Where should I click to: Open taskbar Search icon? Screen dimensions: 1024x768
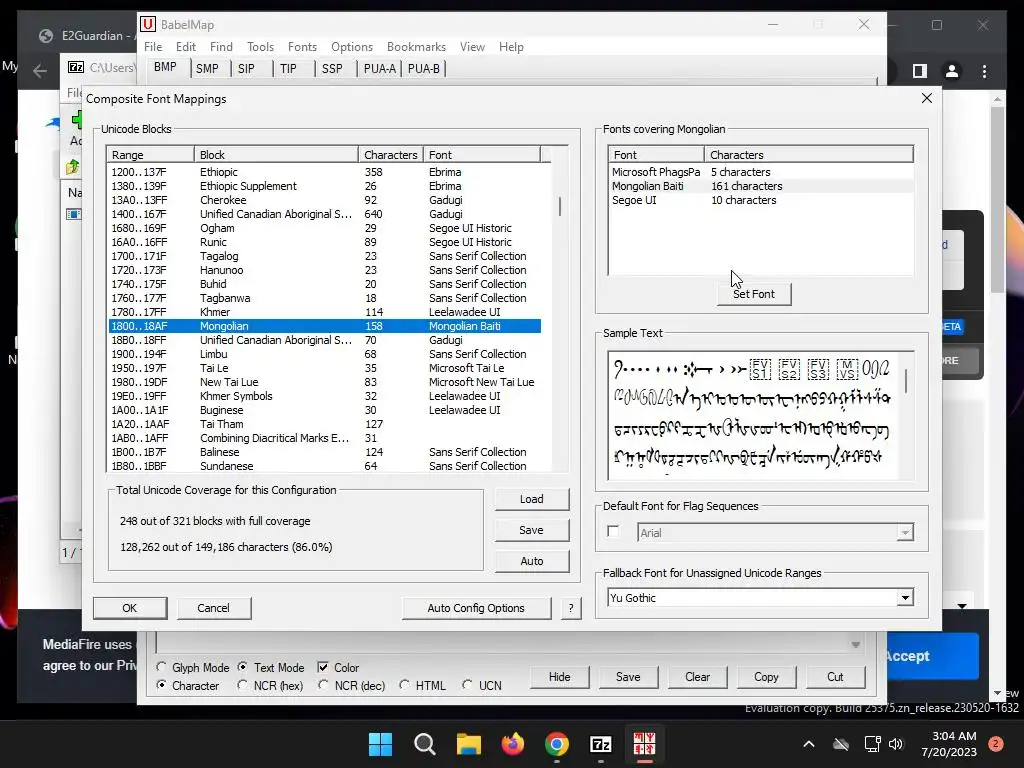click(424, 744)
